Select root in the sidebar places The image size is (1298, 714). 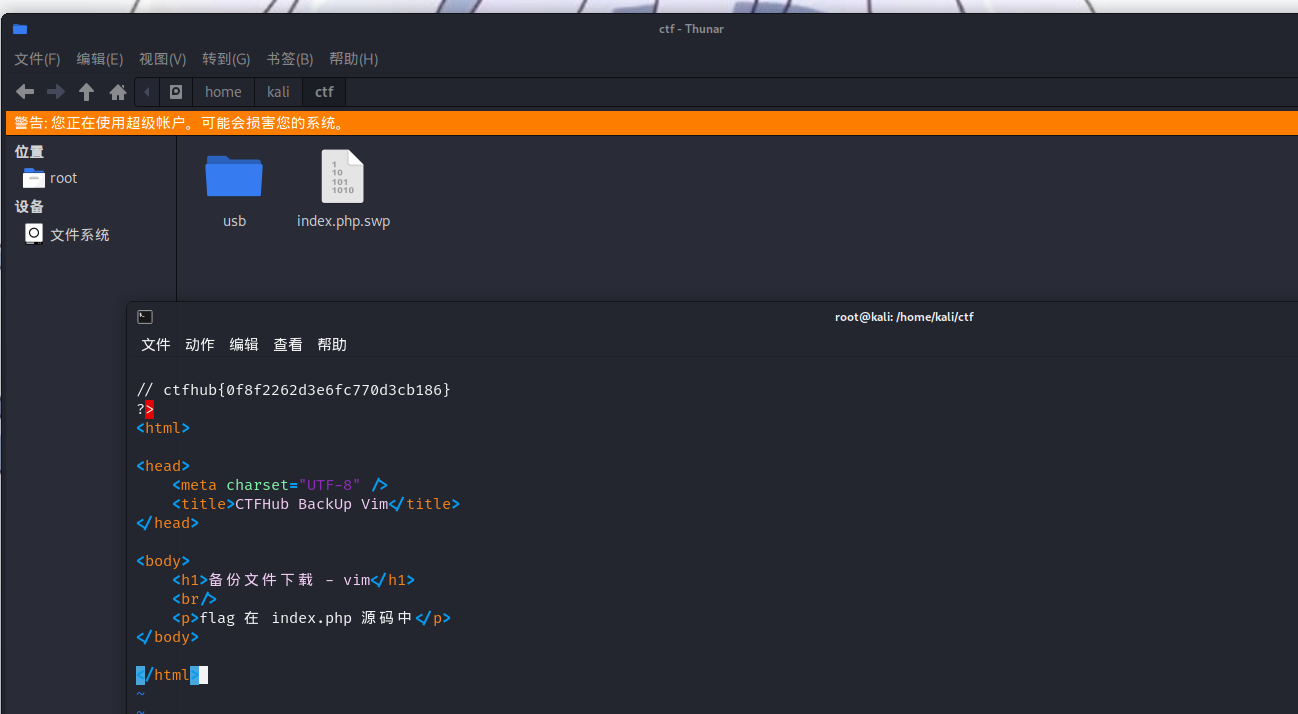[x=62, y=178]
